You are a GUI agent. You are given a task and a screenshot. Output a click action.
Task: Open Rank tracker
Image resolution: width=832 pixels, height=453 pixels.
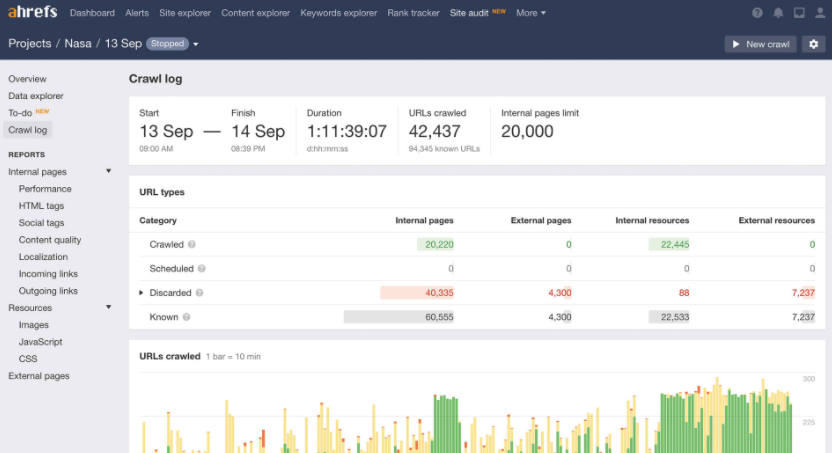coord(413,13)
